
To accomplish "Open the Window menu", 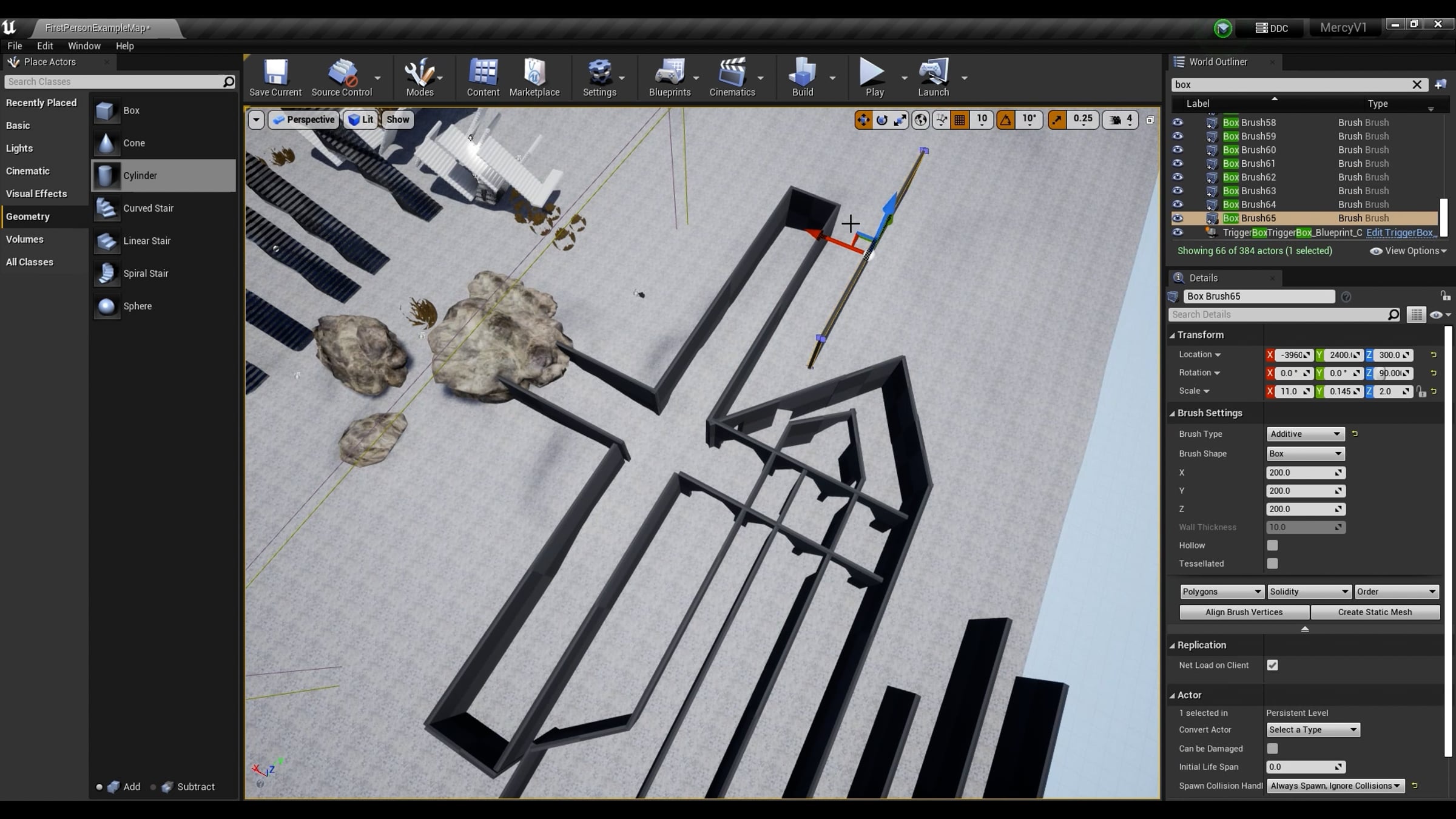I will point(84,46).
